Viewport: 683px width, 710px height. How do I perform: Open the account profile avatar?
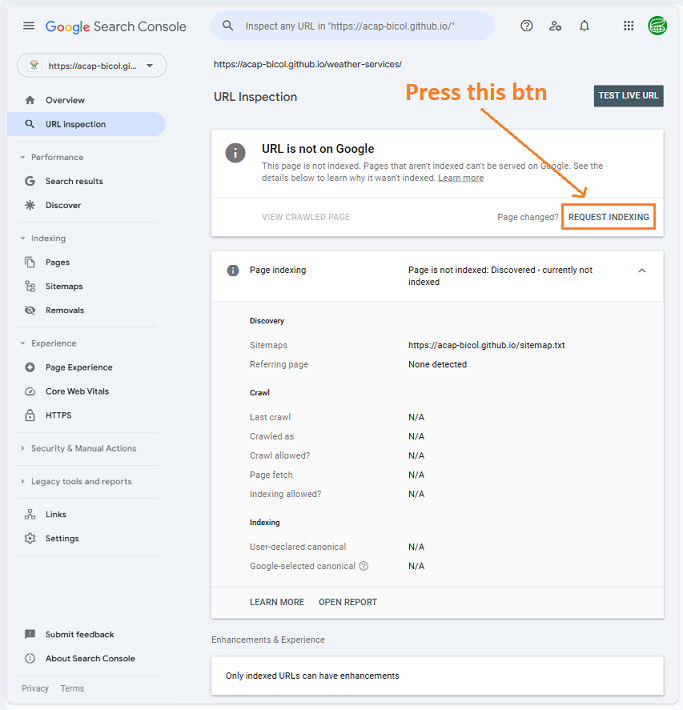[x=657, y=26]
